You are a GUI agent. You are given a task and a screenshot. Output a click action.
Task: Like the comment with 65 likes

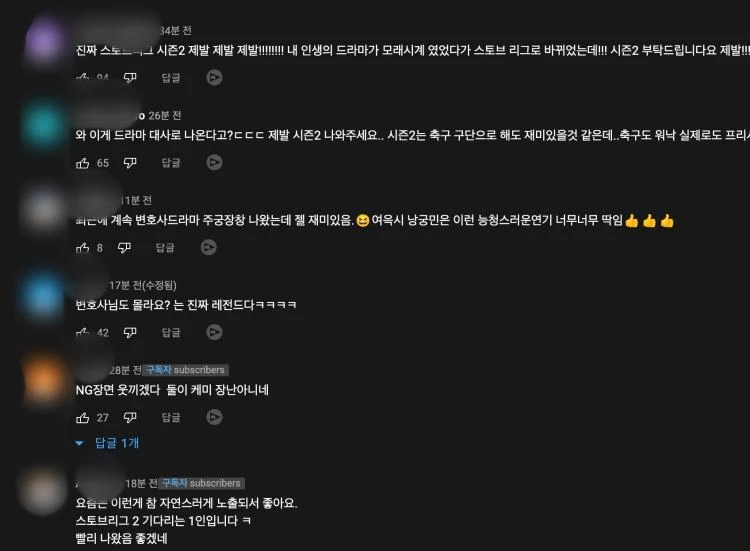(x=83, y=163)
